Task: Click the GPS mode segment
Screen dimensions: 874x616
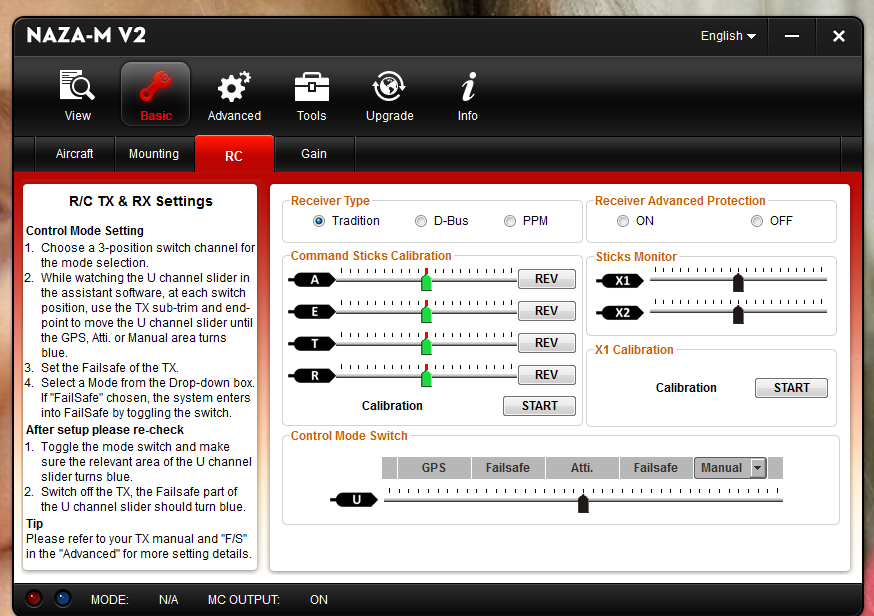Action: (434, 468)
